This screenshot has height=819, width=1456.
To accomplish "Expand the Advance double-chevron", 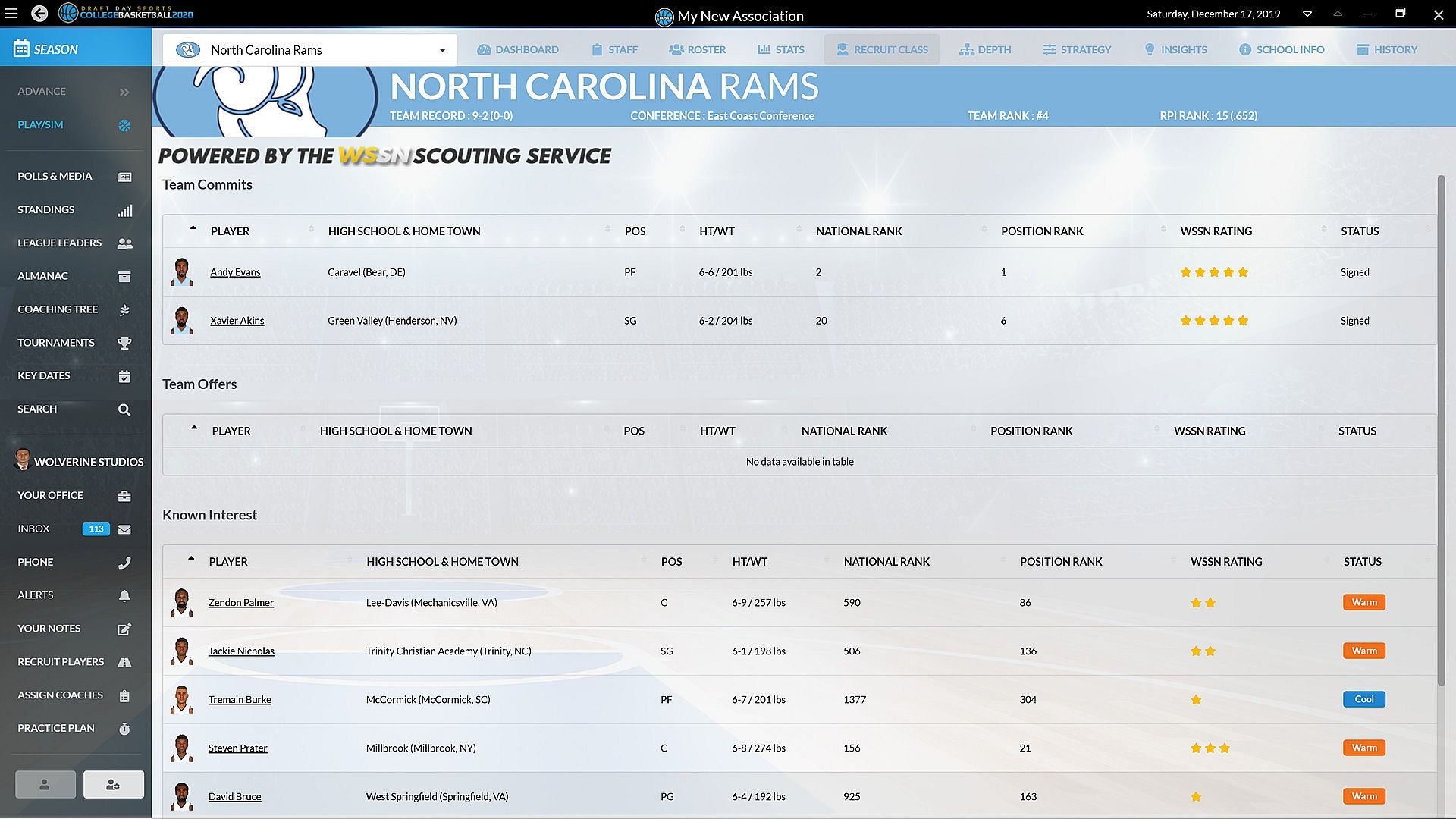I will tap(124, 92).
